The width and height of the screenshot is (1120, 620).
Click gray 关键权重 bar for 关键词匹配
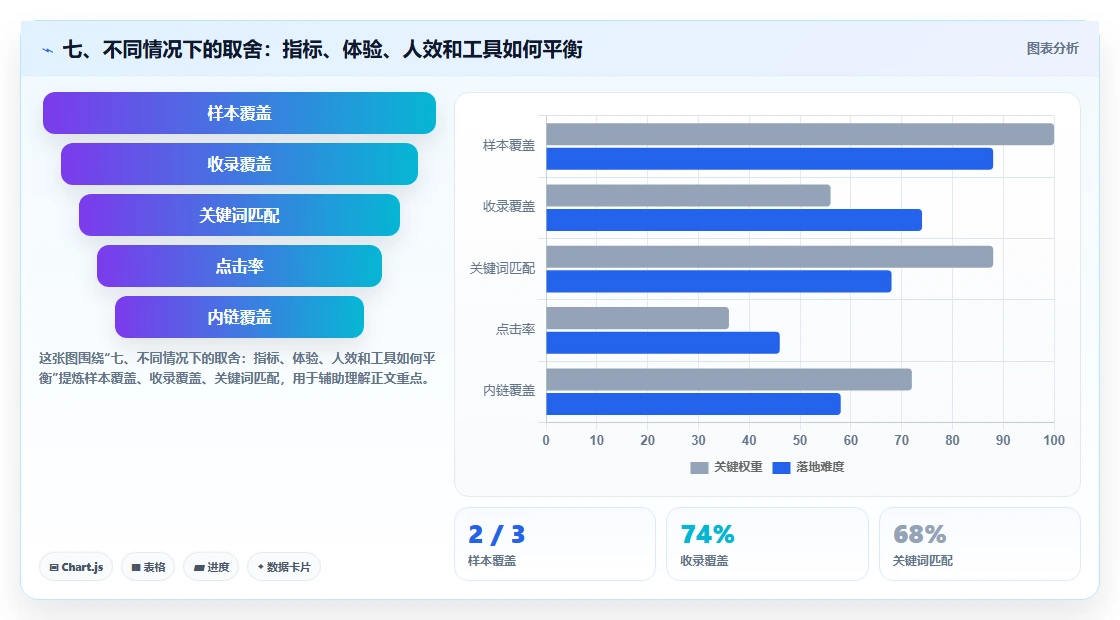coord(769,256)
